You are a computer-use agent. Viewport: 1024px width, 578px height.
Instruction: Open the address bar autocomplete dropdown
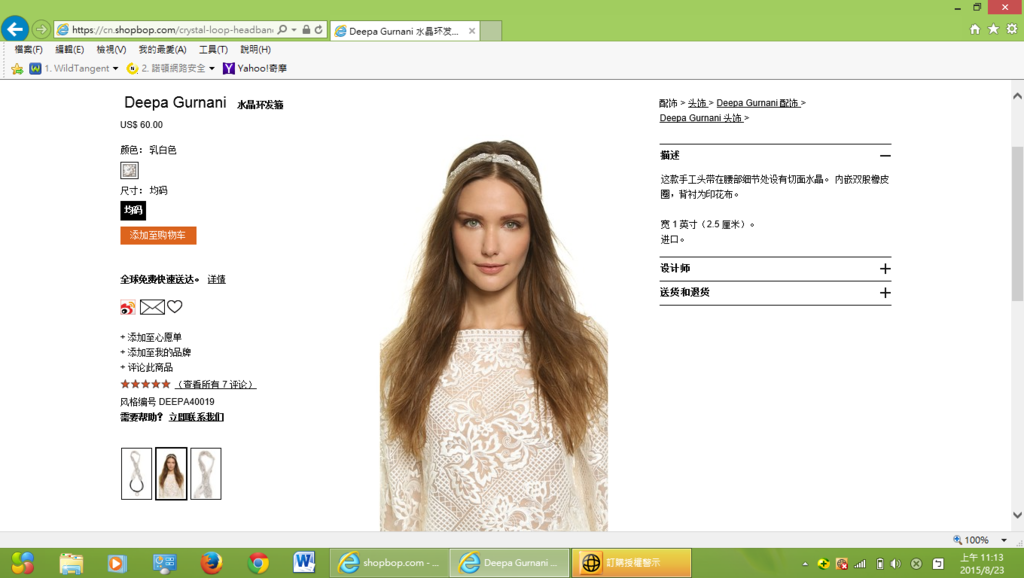[294, 29]
